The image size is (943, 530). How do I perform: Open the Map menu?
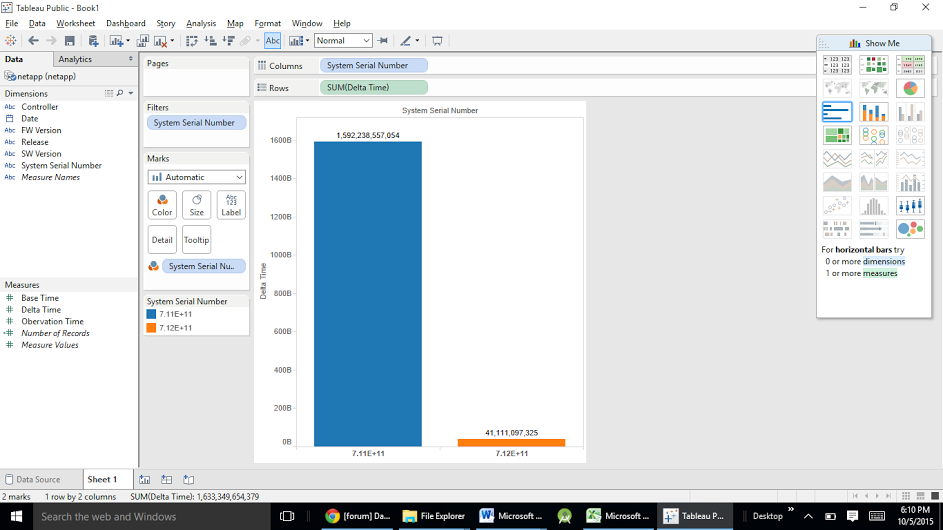coord(235,23)
